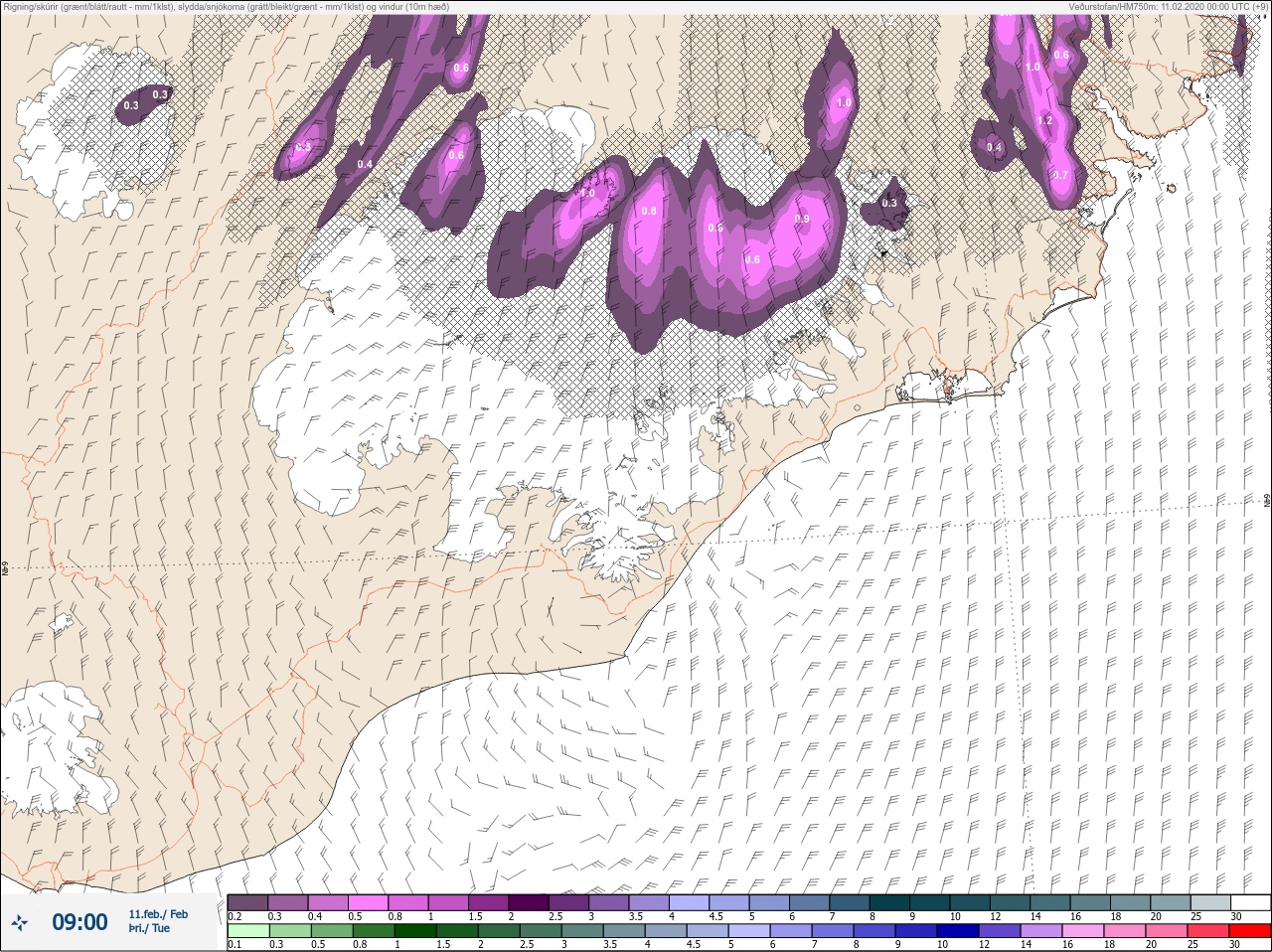Viewport: 1272px width, 952px height.
Task: Select lower legend periwinkle swatch at 5
Action: pyautogui.click(x=749, y=931)
